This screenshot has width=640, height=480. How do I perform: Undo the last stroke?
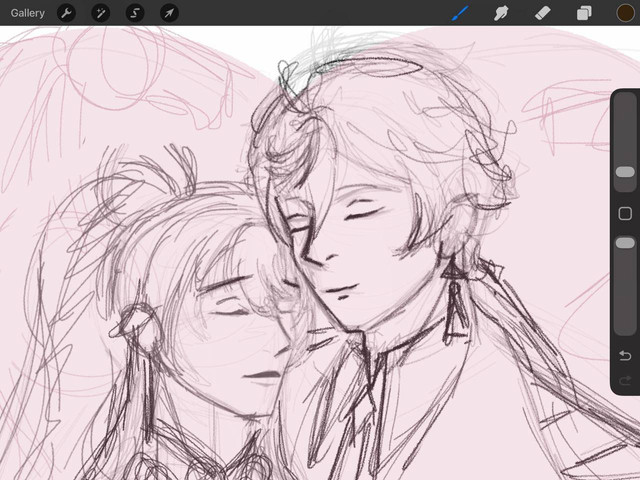(625, 356)
